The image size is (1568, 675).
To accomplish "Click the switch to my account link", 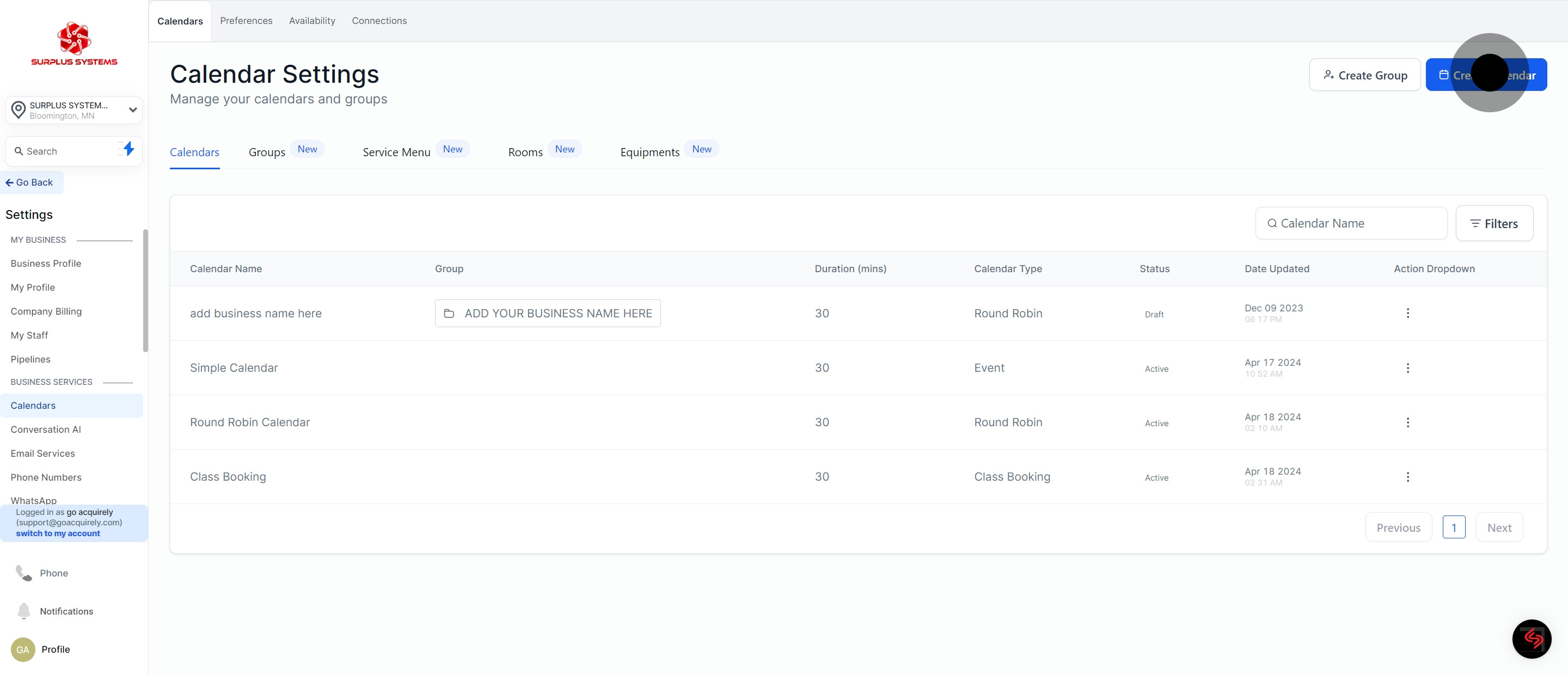I will click(58, 532).
